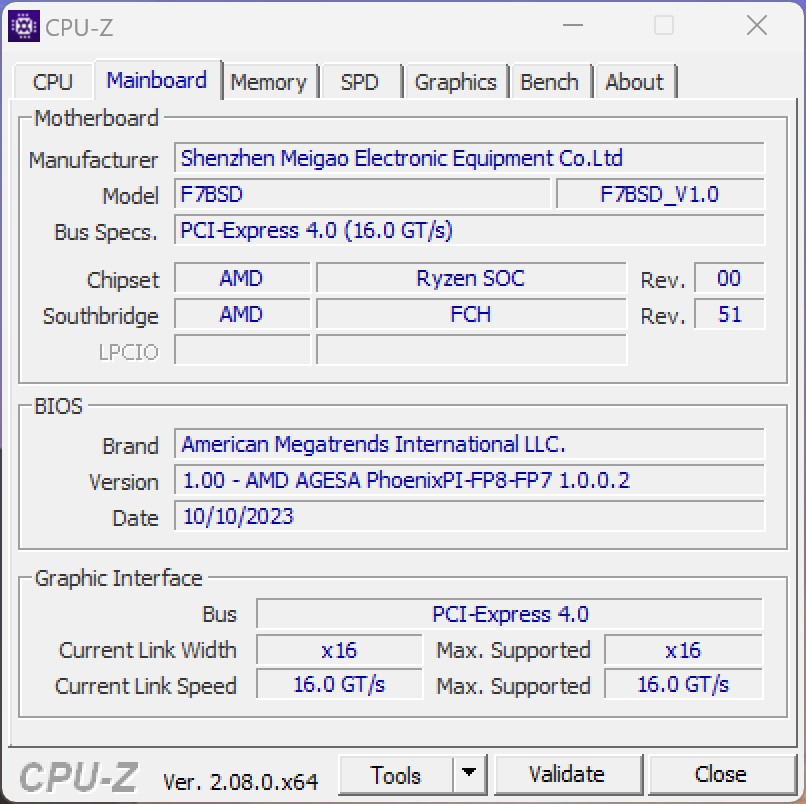806x804 pixels.
Task: Click Current Link Width x16 value
Action: [x=339, y=650]
